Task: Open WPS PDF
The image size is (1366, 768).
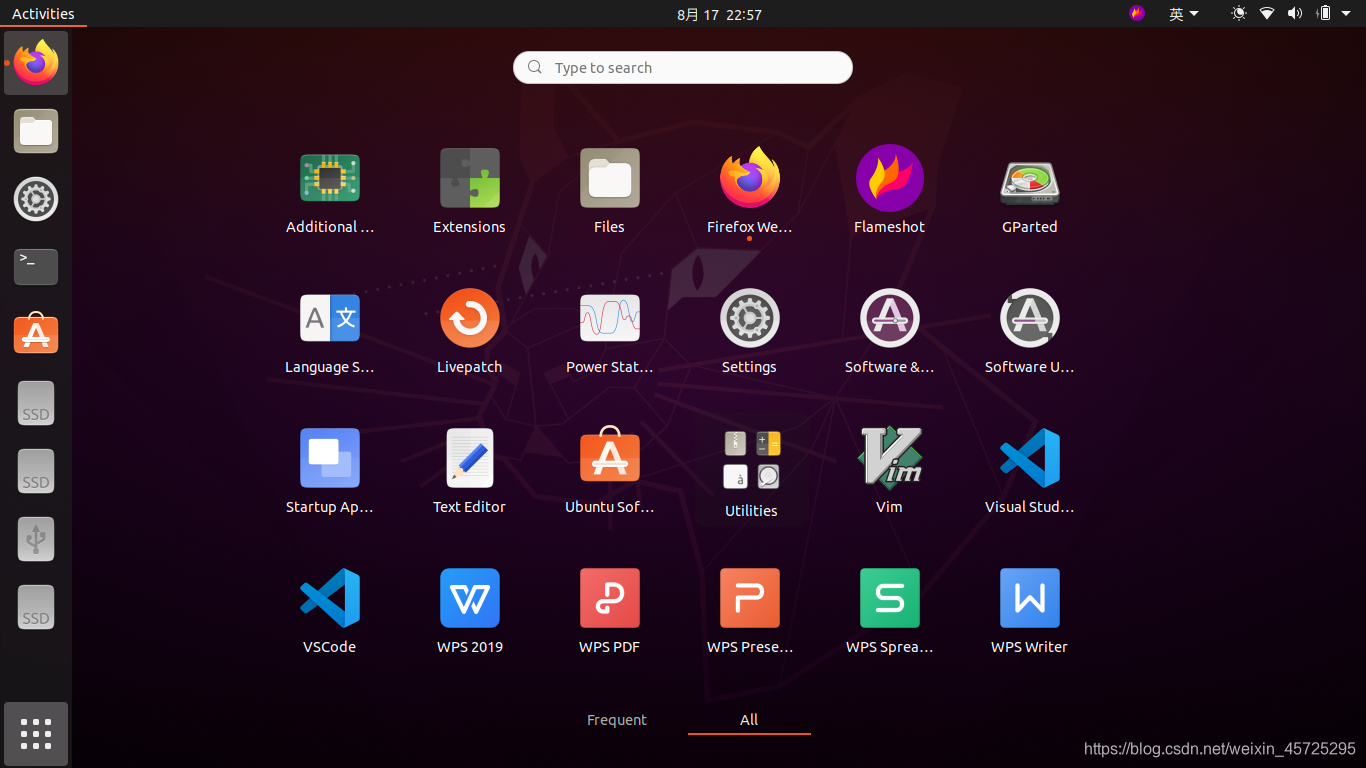Action: point(609,610)
